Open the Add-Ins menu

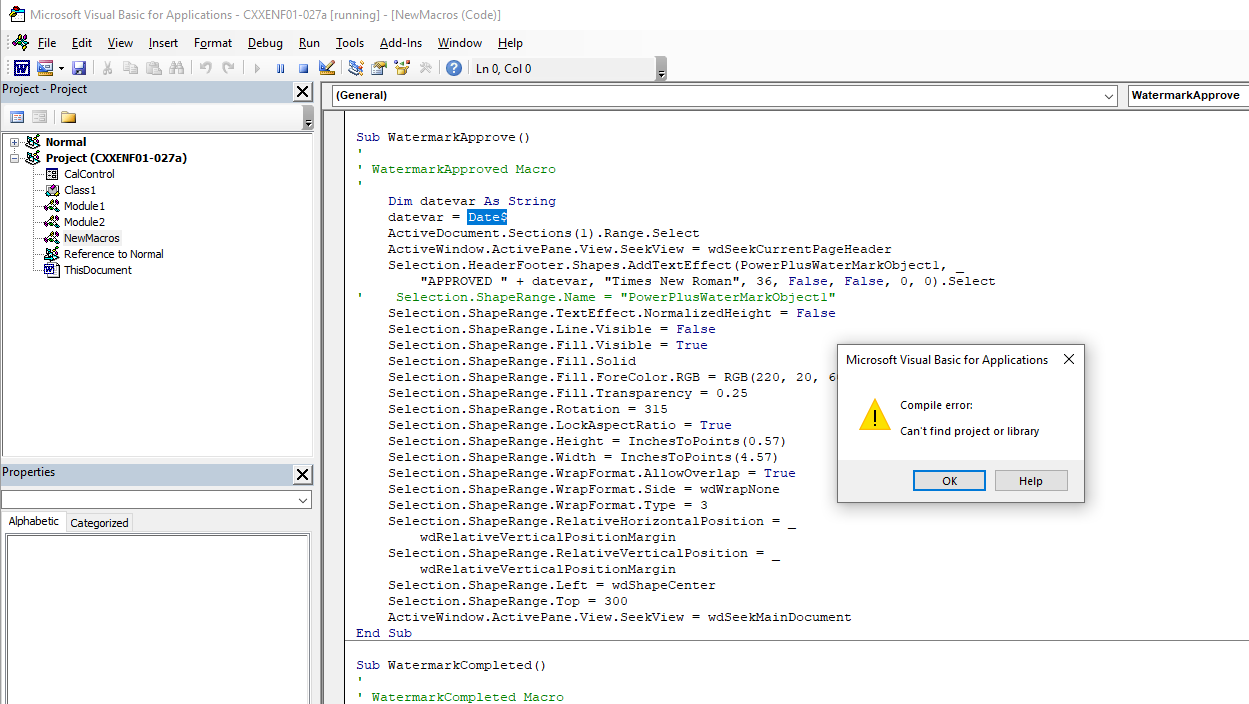click(401, 43)
